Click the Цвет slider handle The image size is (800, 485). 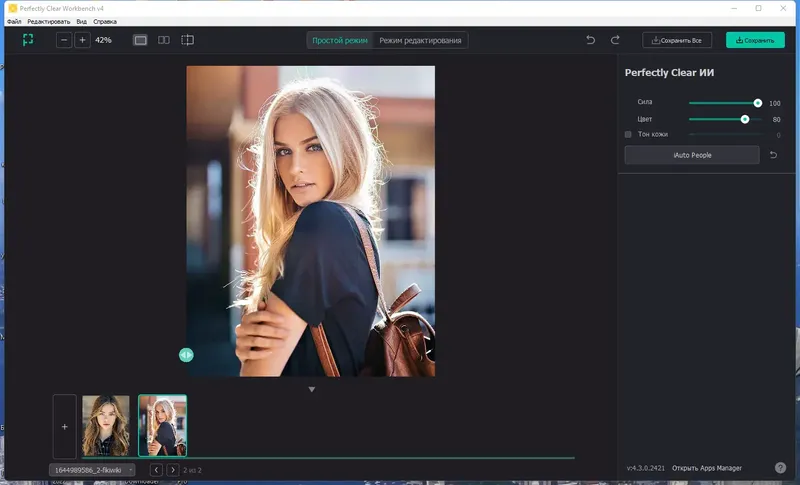(x=744, y=119)
